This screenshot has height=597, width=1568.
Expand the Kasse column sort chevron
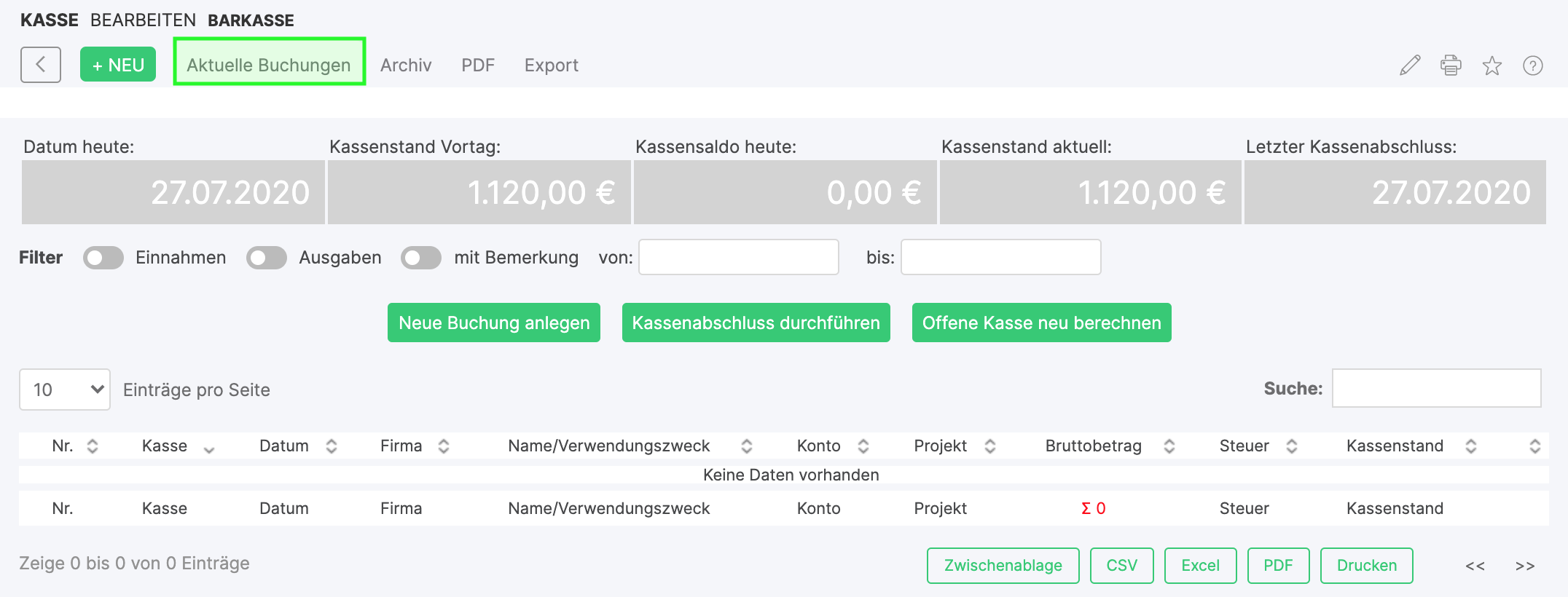click(209, 448)
